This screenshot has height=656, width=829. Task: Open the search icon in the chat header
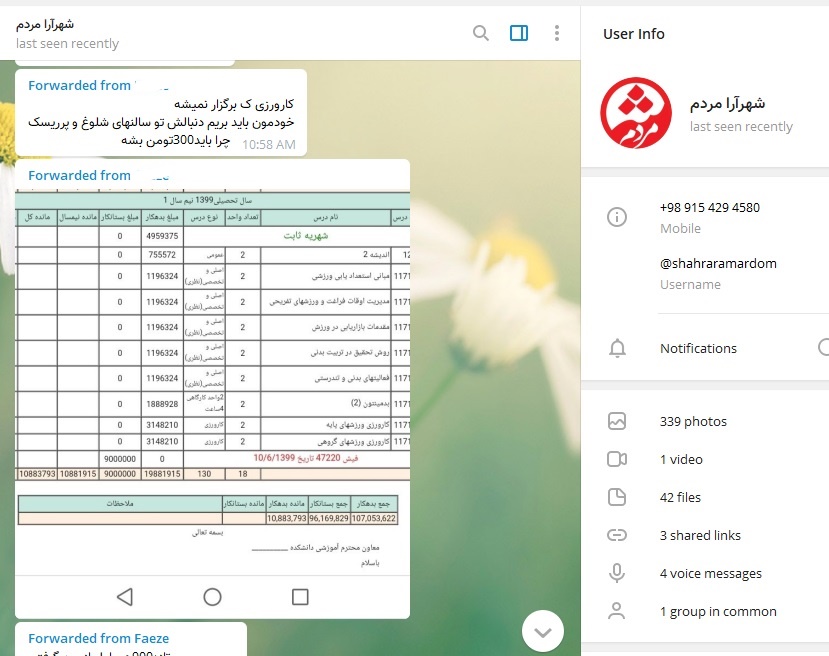click(x=480, y=33)
